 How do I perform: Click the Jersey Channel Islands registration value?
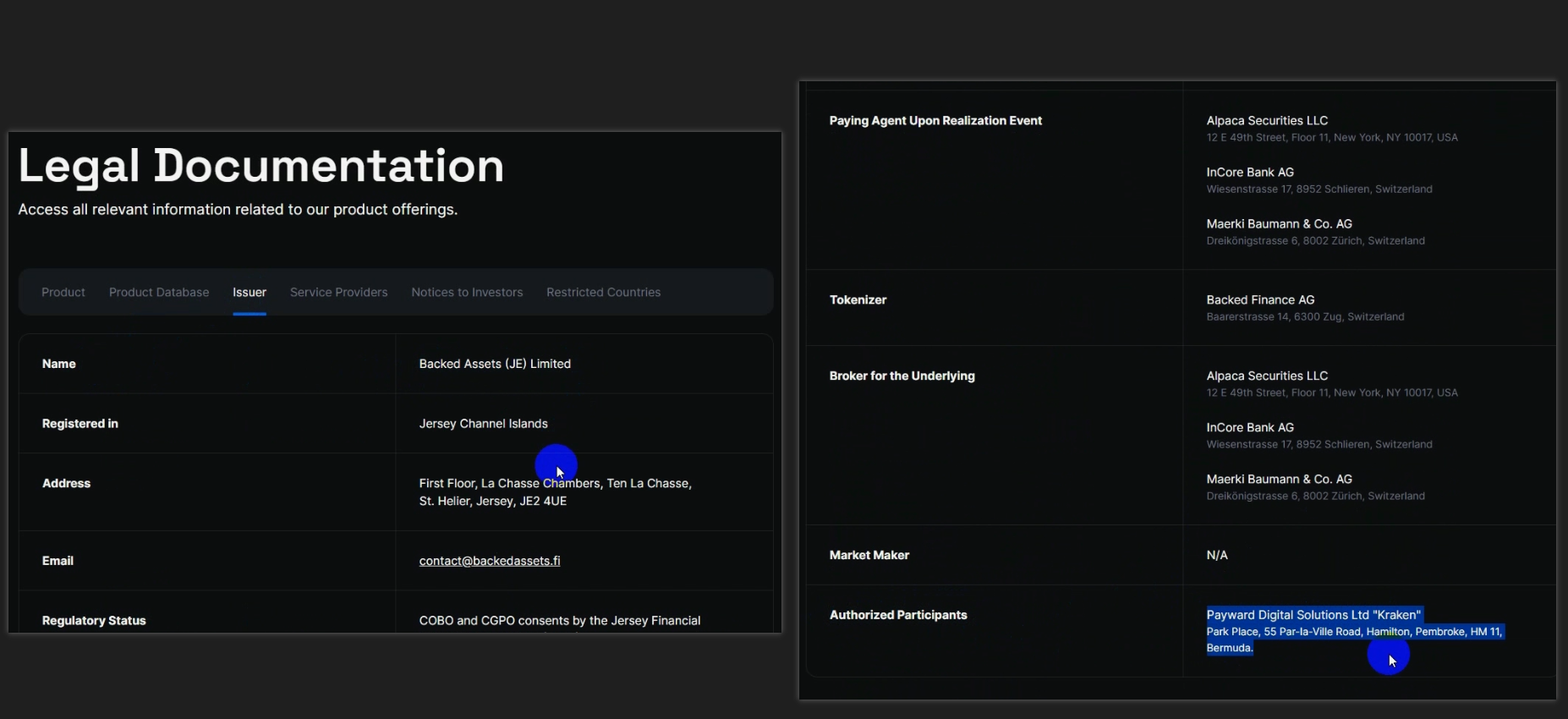[x=483, y=424]
